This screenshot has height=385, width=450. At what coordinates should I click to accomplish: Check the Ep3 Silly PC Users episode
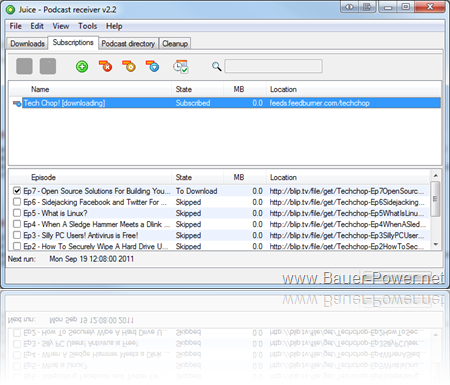tap(17, 235)
